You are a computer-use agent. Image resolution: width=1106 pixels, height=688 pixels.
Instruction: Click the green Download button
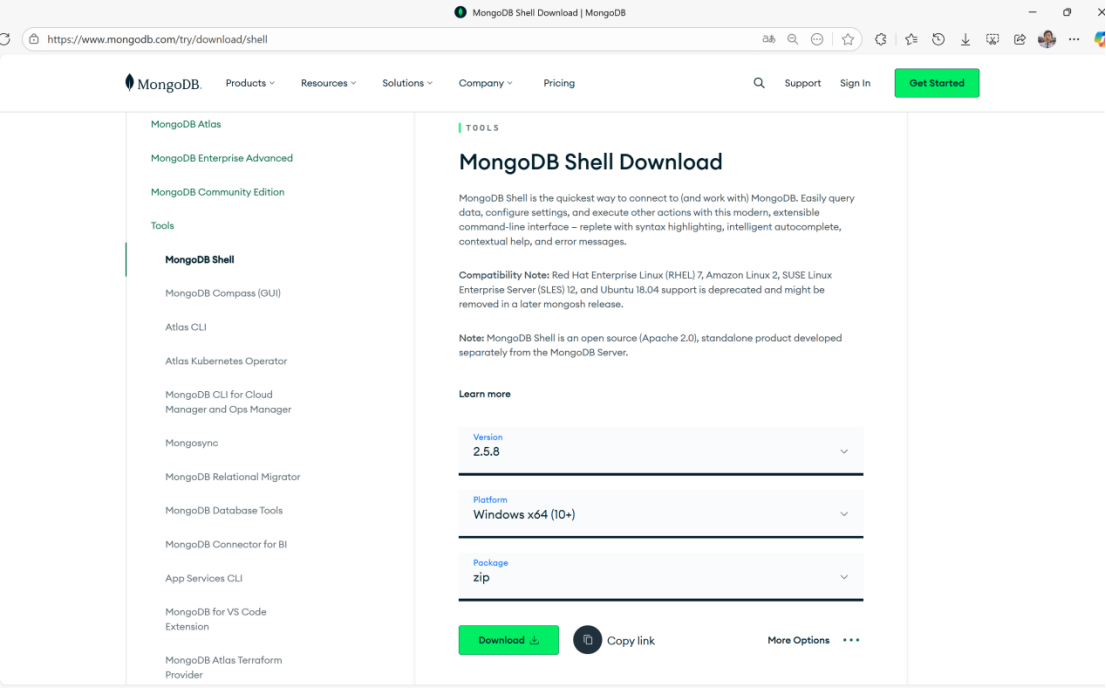tap(509, 640)
